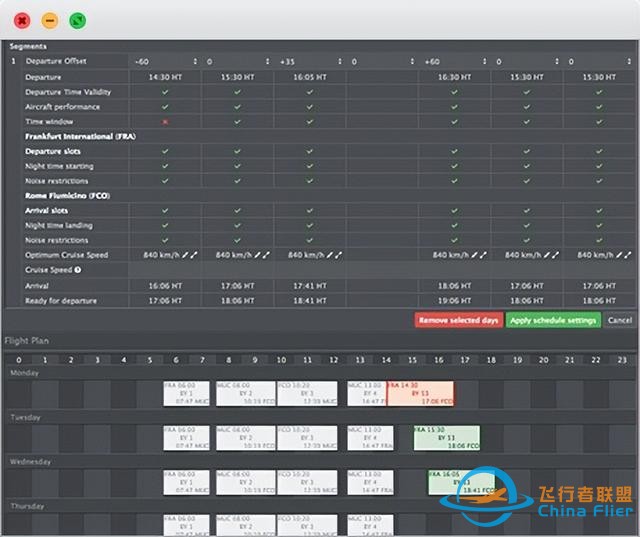Click green minimize window button
The width and height of the screenshot is (640, 537).
[x=78, y=20]
